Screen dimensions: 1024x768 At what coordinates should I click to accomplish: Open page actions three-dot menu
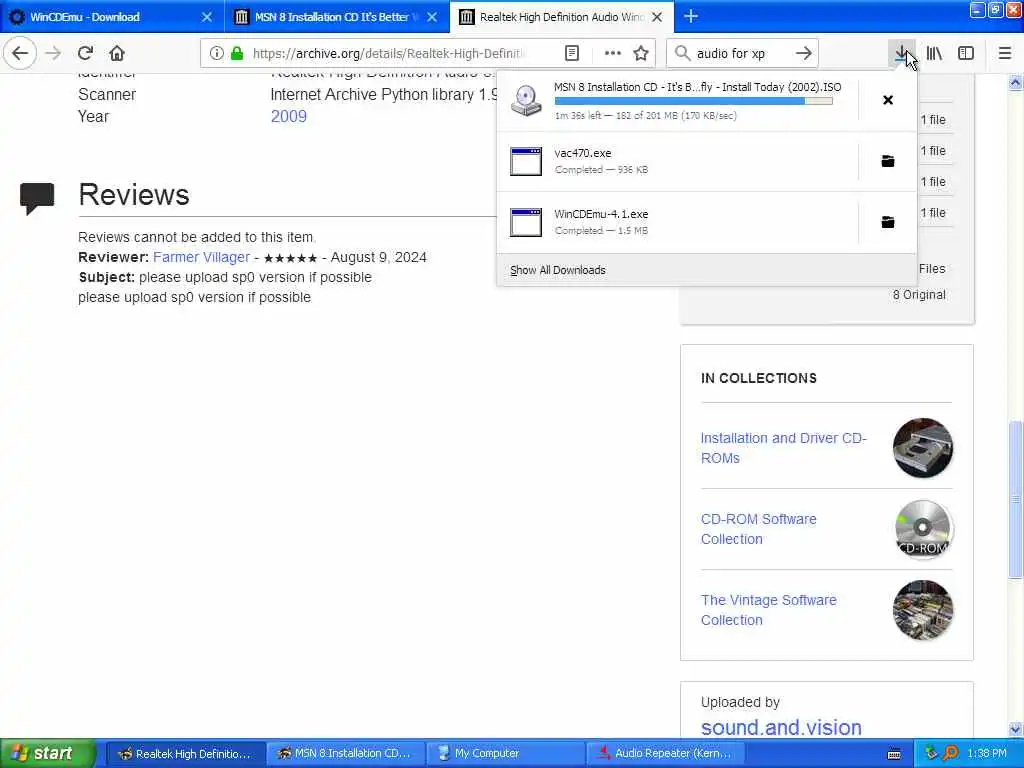pyautogui.click(x=613, y=54)
